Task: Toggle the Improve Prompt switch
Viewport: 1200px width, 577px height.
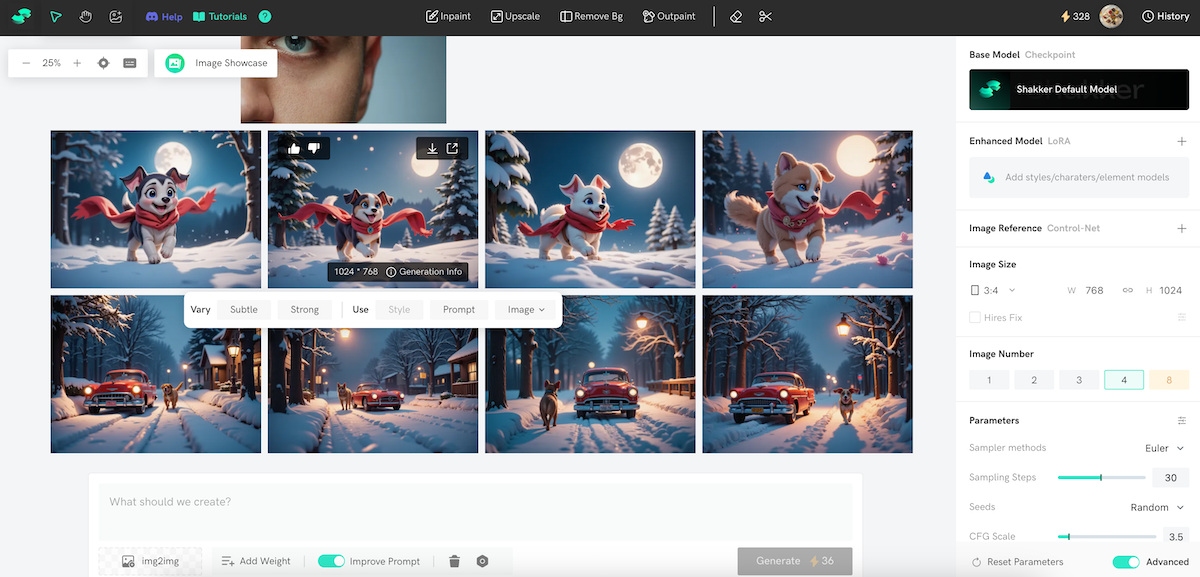Action: point(331,561)
